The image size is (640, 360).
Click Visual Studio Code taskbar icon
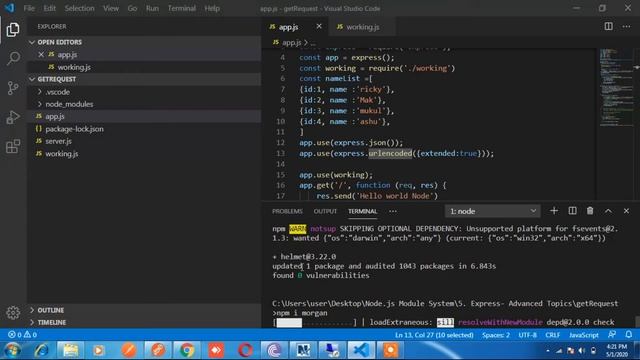(x=361, y=350)
